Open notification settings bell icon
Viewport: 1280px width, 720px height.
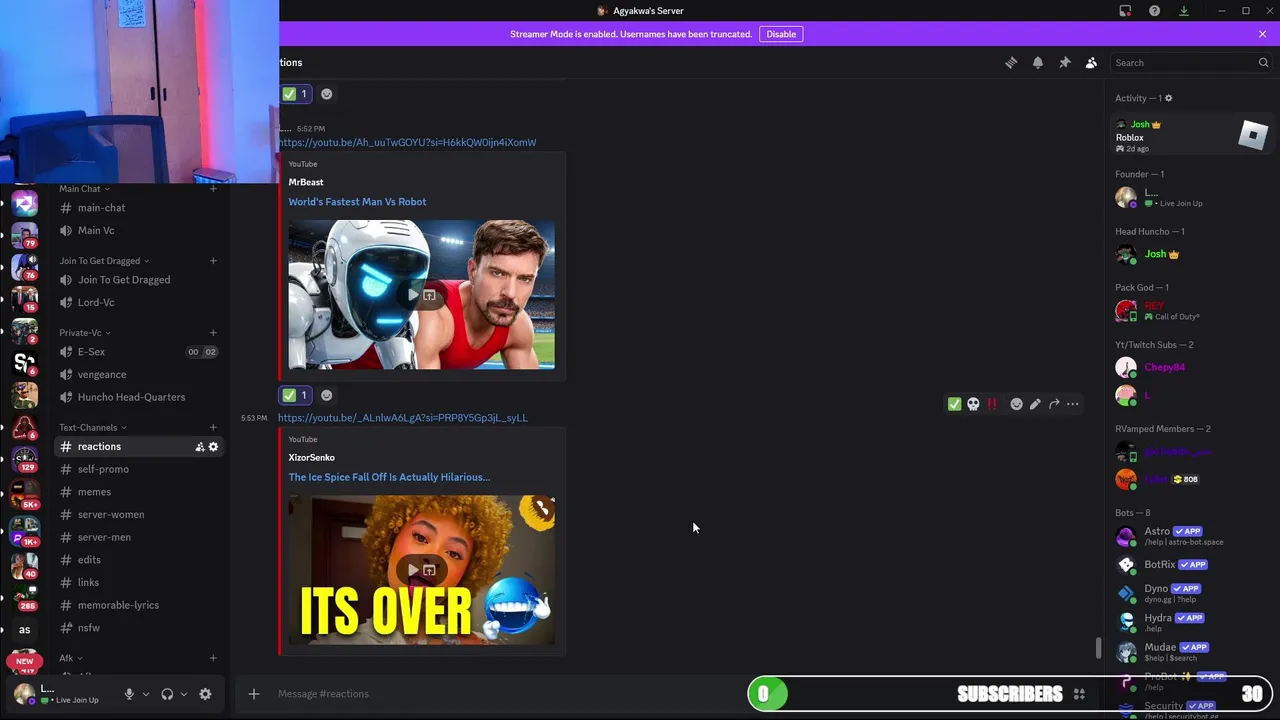point(1038,62)
